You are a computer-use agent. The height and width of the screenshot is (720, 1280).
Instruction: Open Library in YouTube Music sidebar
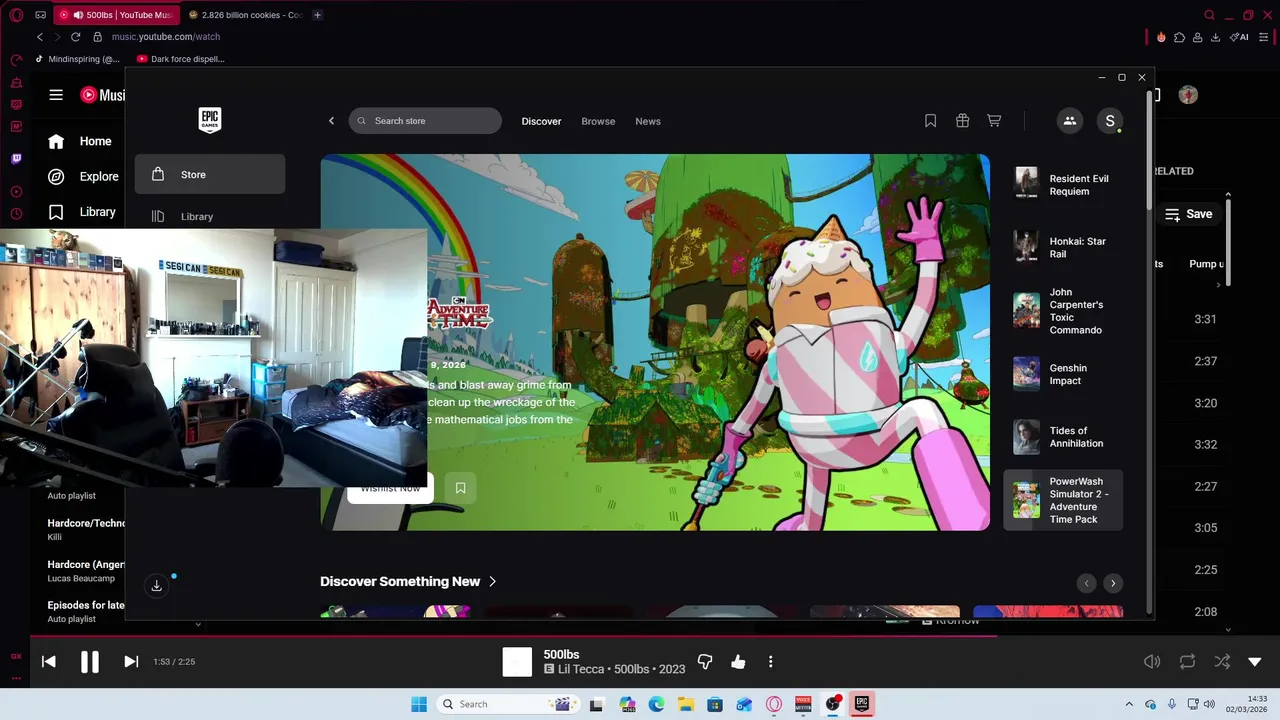pos(83,212)
